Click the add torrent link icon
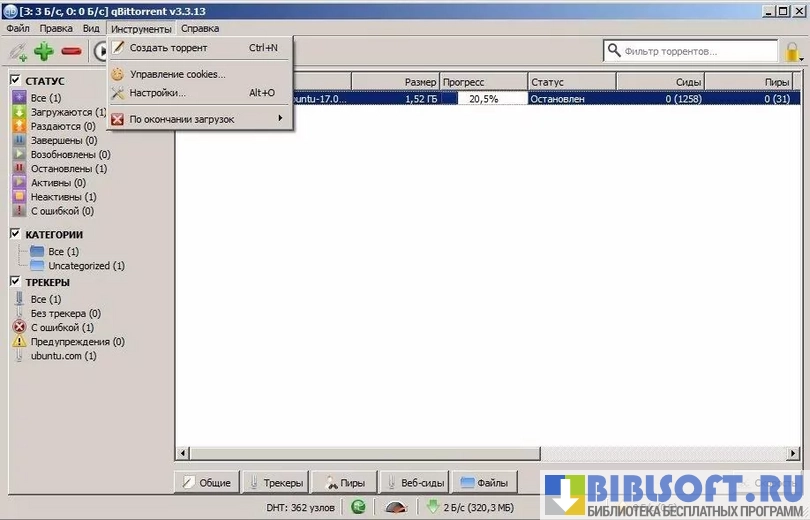The height and width of the screenshot is (520, 810). (17, 51)
